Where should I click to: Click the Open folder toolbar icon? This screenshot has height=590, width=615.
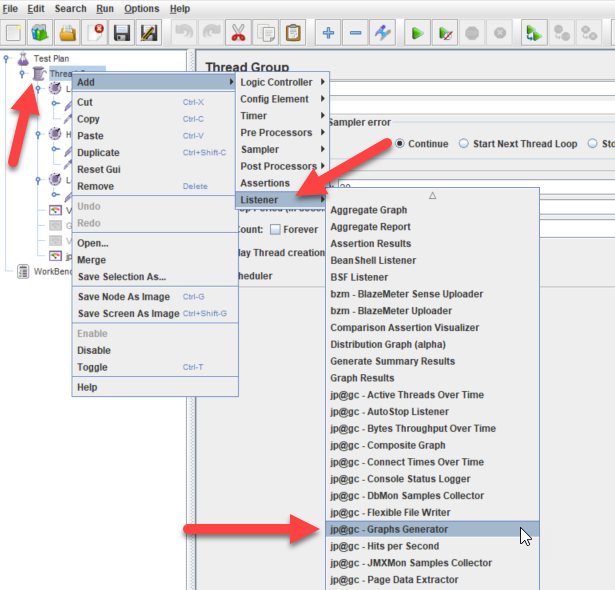point(67,33)
